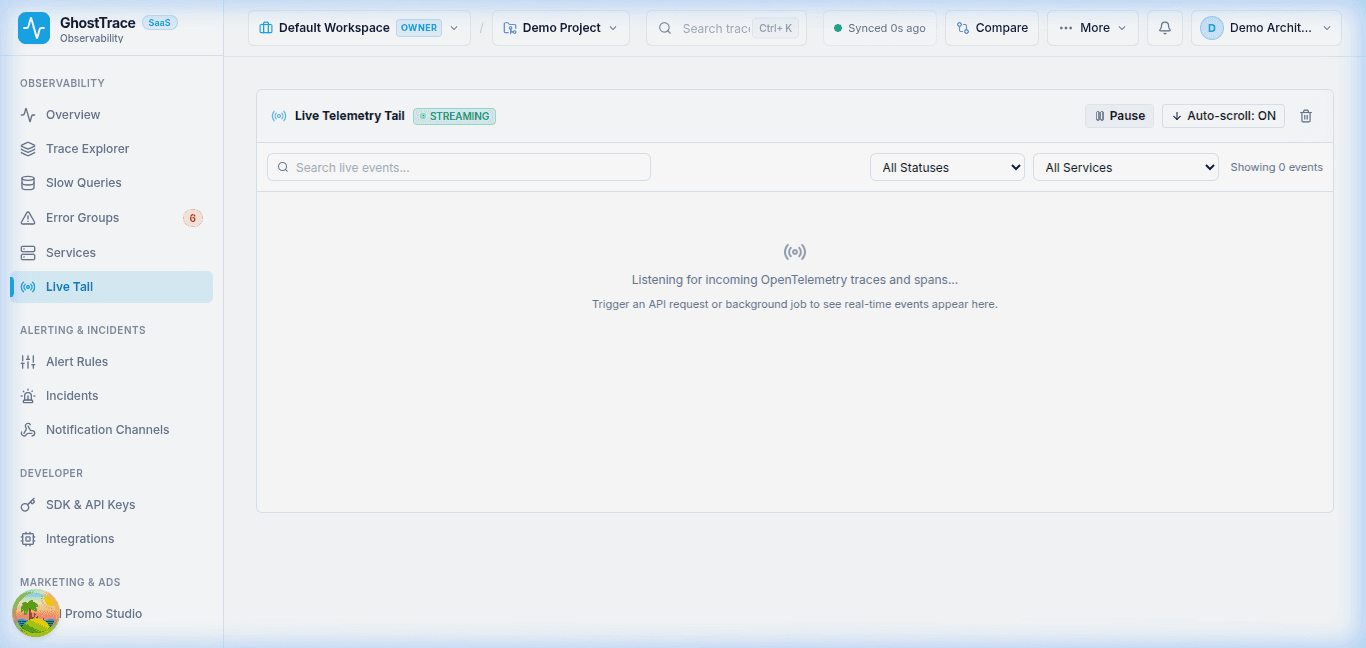Open the Demo Architect account menu

click(x=1266, y=28)
